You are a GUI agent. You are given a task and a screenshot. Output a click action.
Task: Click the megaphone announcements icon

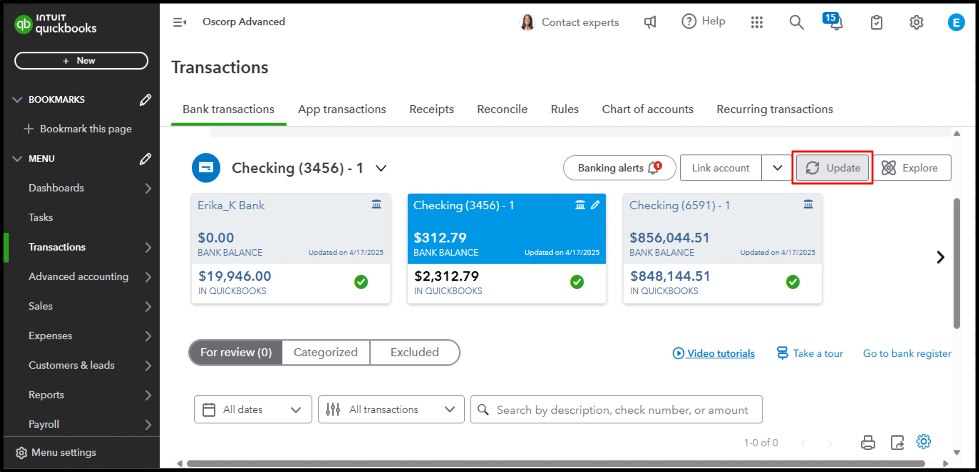point(650,22)
